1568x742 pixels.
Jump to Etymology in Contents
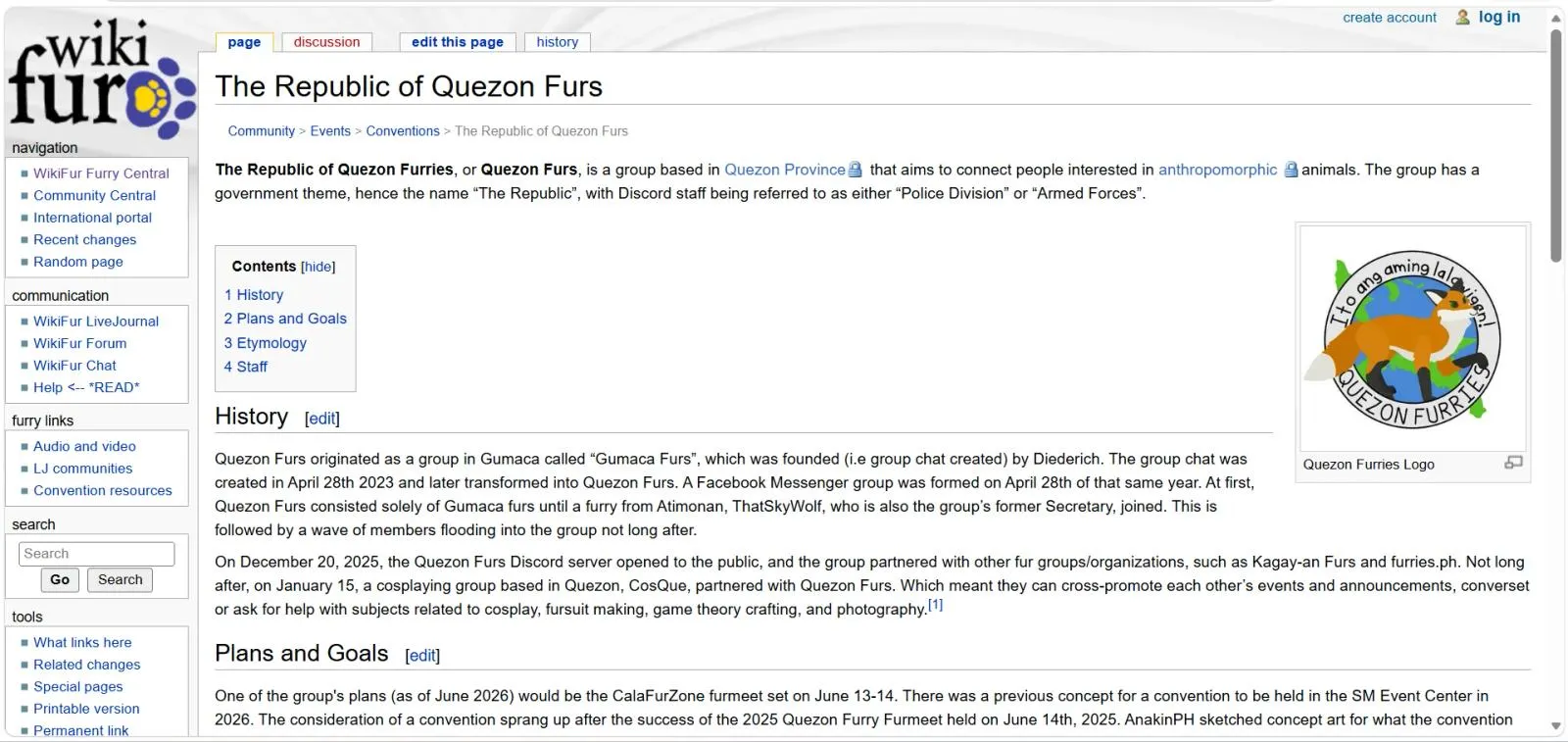[265, 343]
